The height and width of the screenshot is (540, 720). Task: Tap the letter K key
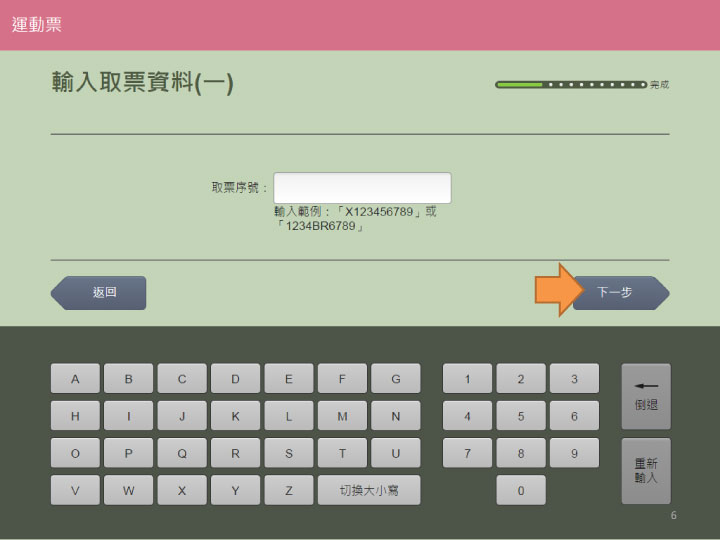235,416
